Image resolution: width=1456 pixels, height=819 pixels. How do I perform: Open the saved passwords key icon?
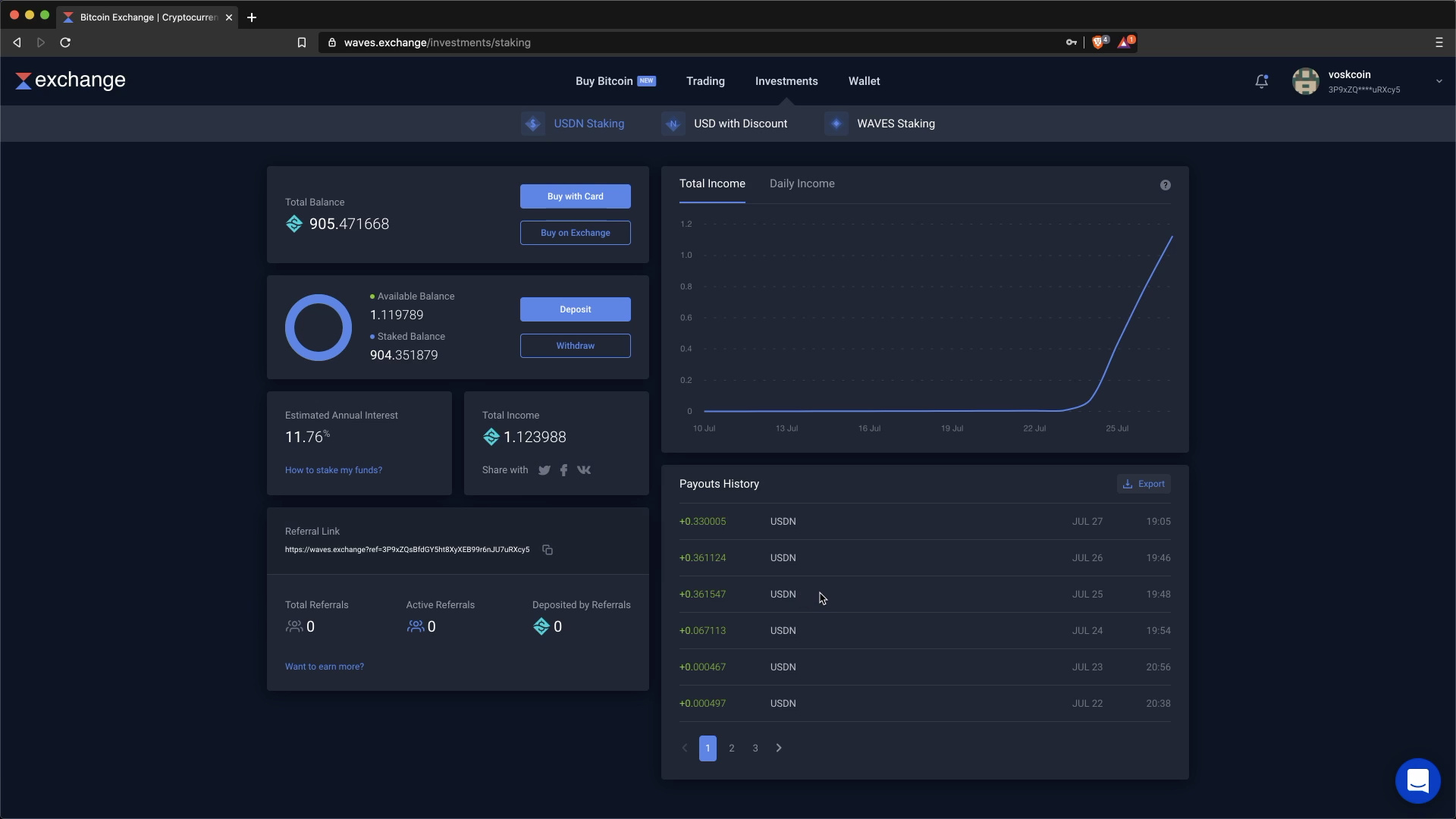(1072, 42)
